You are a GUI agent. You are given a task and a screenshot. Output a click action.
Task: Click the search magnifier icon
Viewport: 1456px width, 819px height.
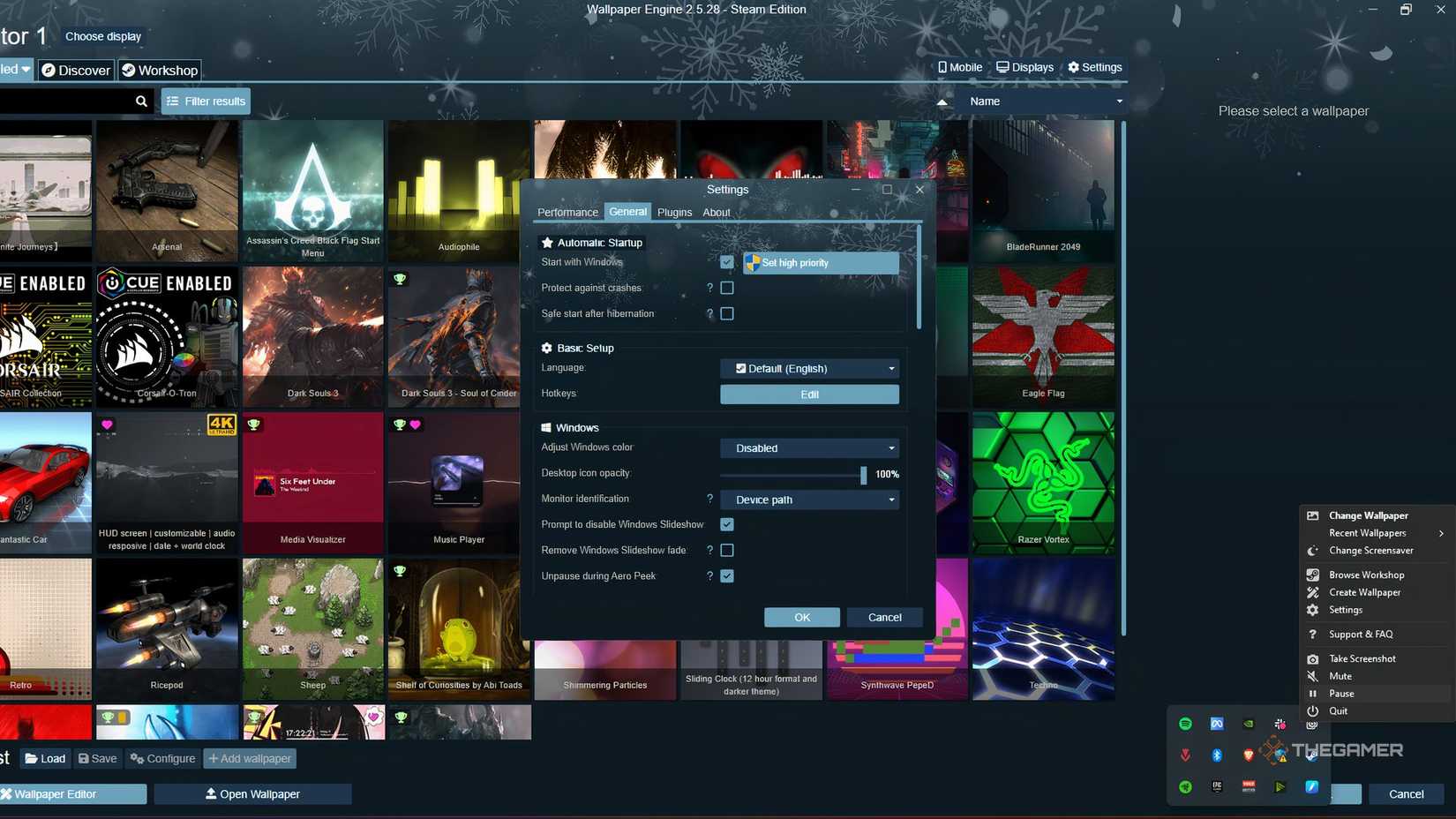click(141, 101)
